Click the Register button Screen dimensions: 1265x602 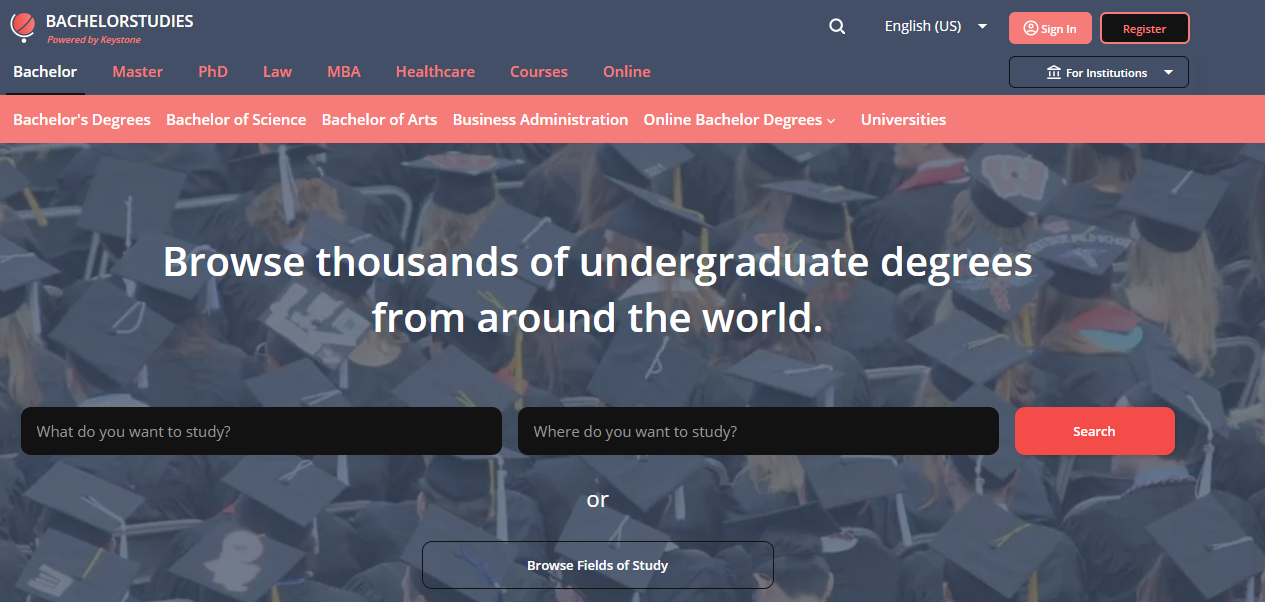pyautogui.click(x=1144, y=28)
